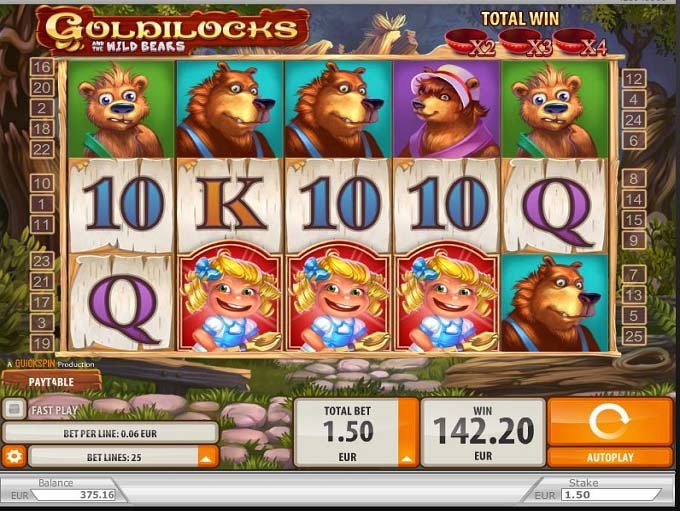Expand the Bet Lines up arrow
680x511 pixels.
point(207,457)
